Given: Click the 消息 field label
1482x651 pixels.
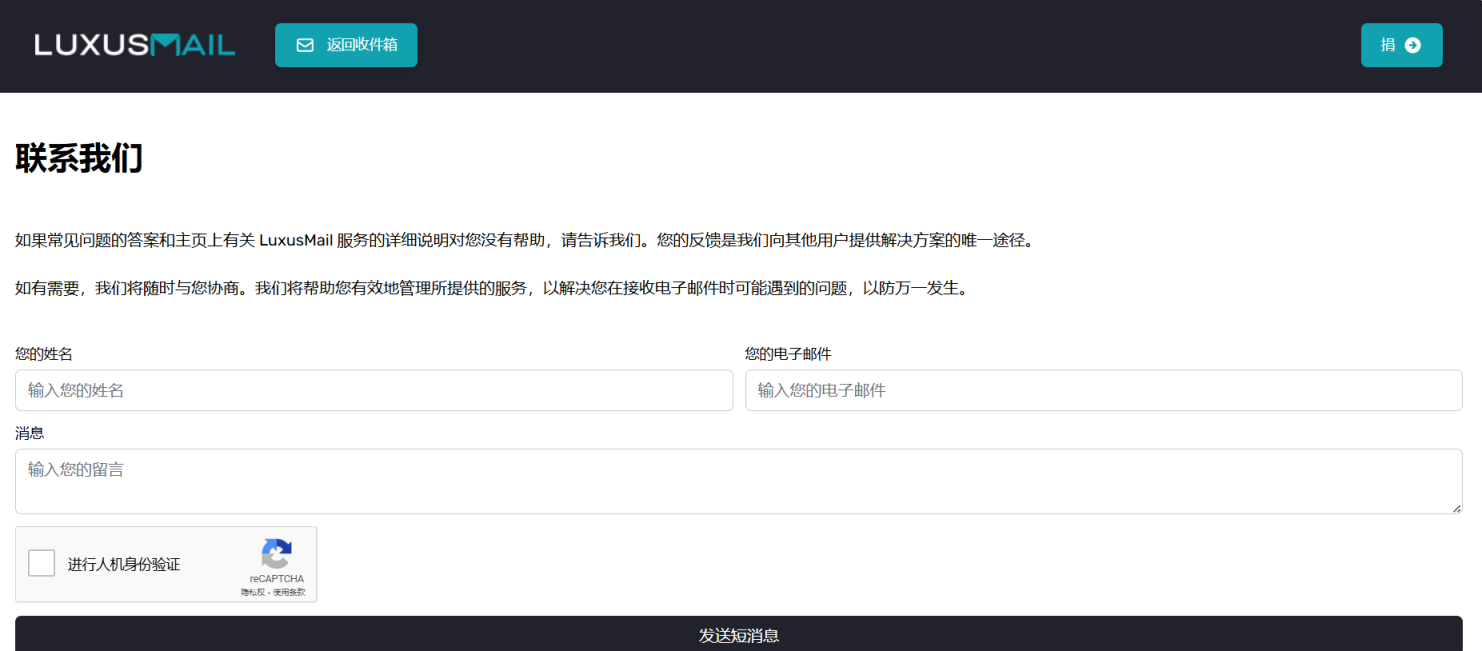Looking at the screenshot, I should [x=30, y=433].
